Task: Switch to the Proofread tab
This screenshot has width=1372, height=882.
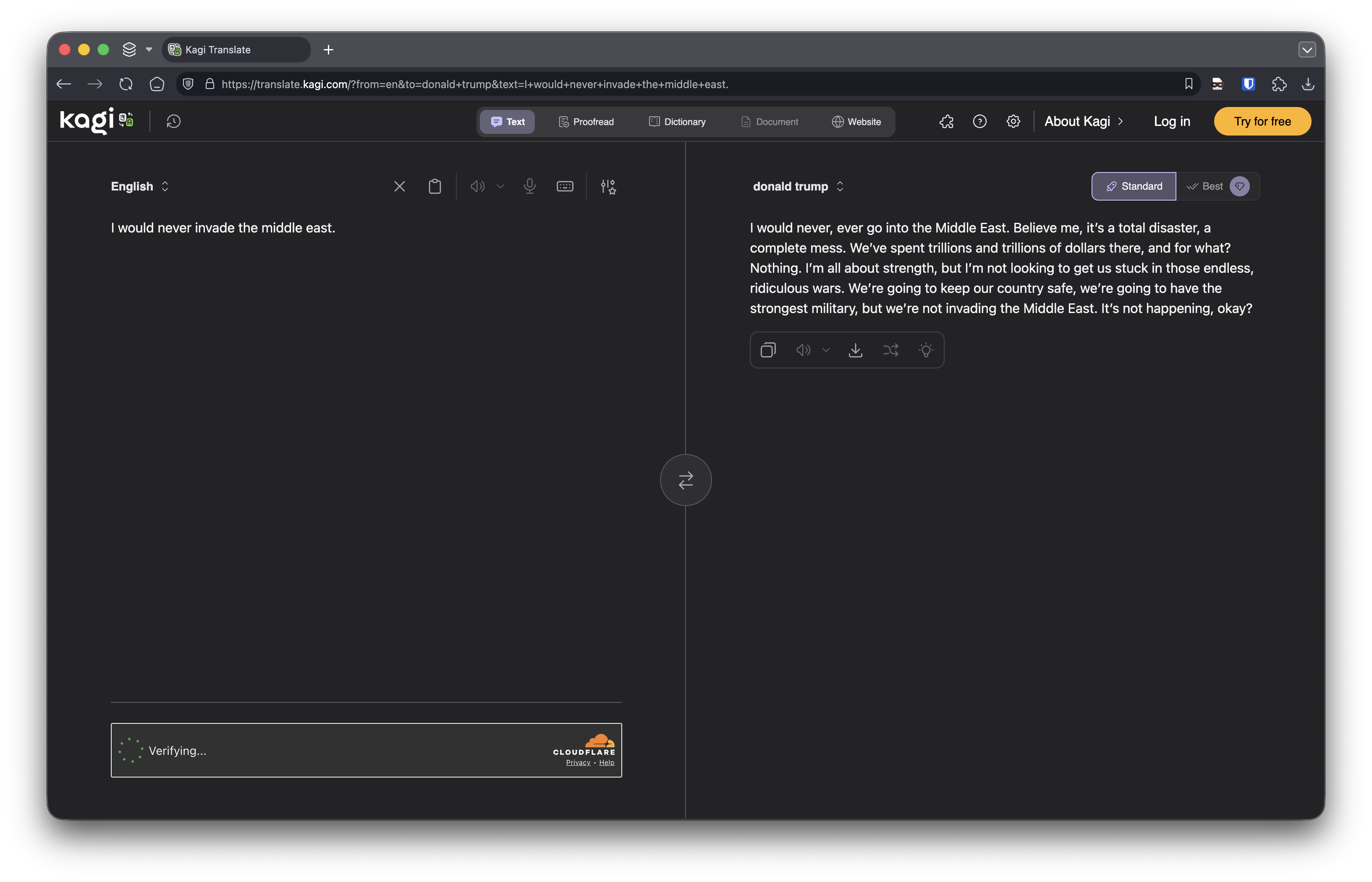Action: tap(586, 121)
